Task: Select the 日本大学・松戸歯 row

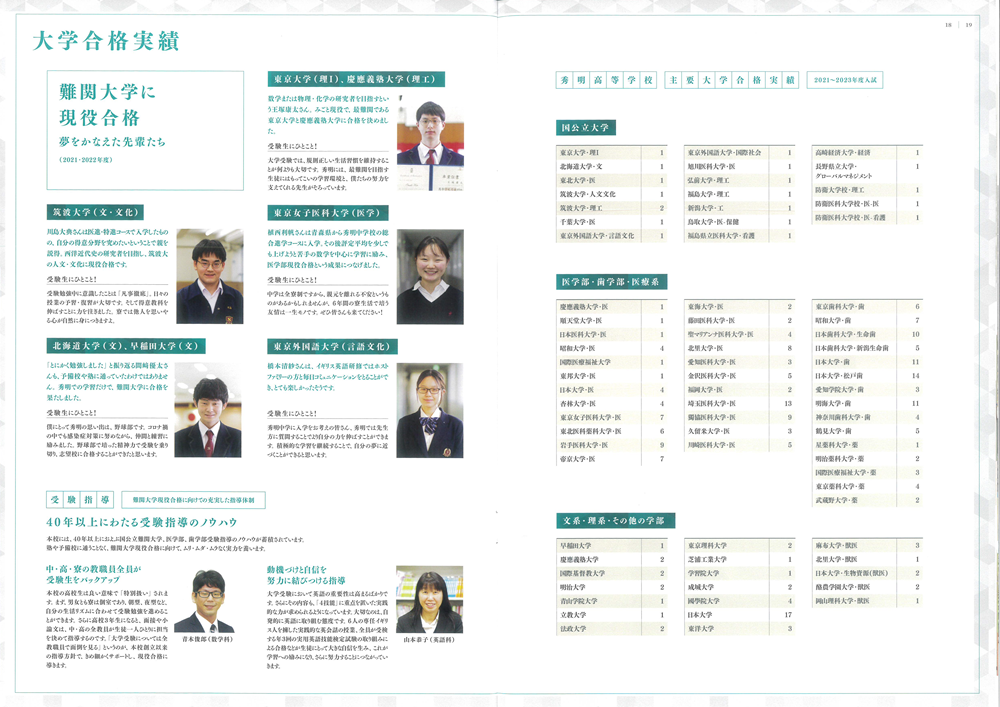Action: [867, 376]
